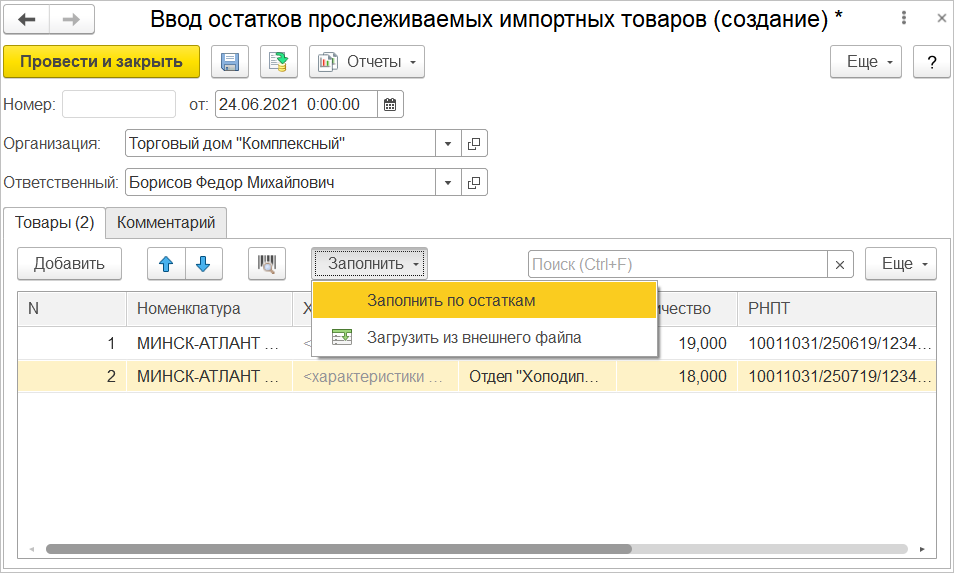Open the Организация field's linked record
954x573 pixels.
pos(474,143)
